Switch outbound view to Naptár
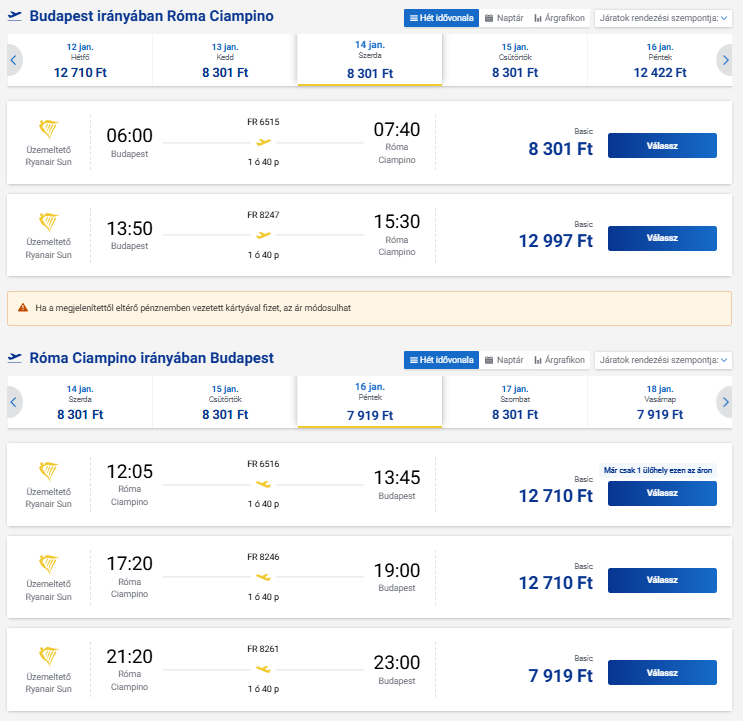 pos(504,18)
